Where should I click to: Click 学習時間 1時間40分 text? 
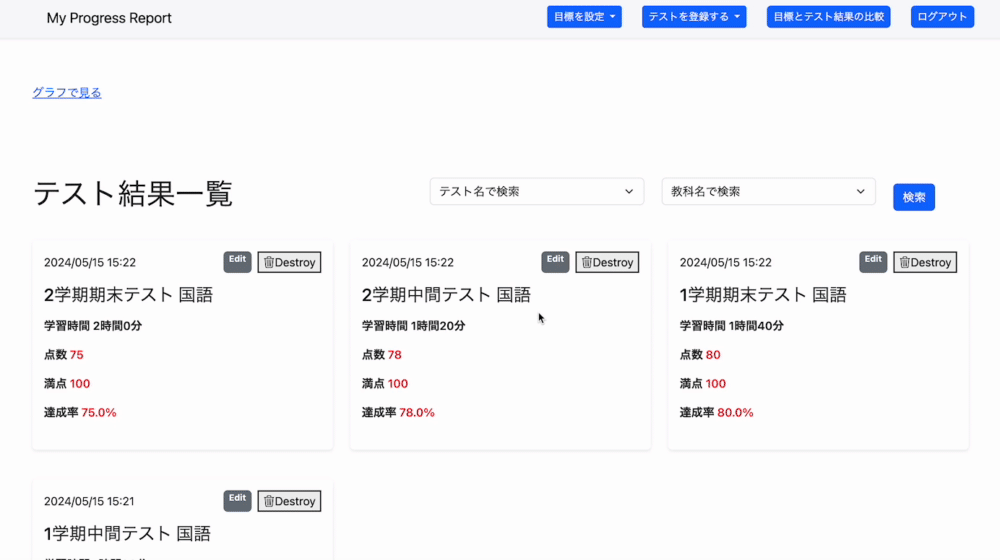click(732, 326)
